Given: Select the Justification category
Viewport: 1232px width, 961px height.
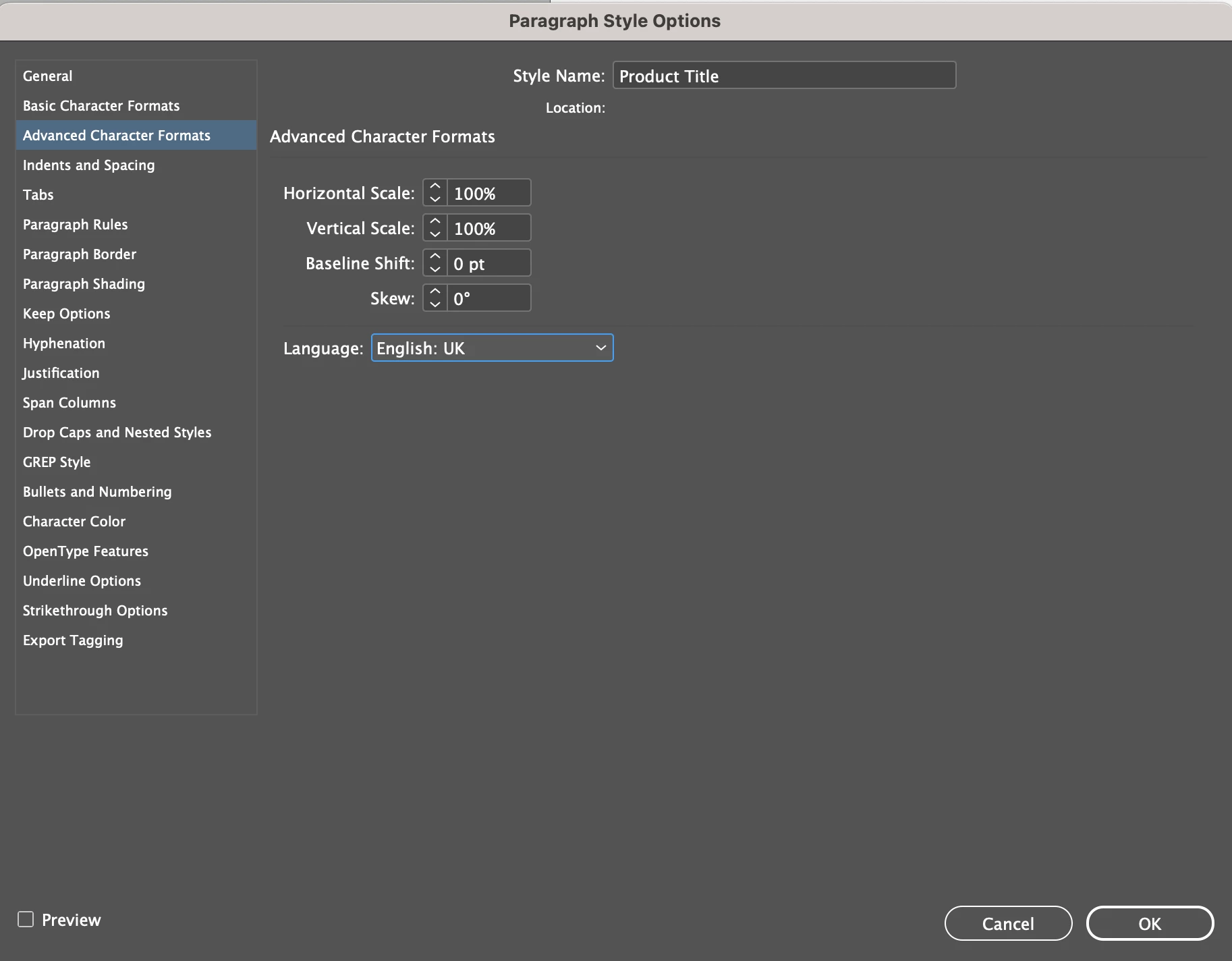Looking at the screenshot, I should [136, 373].
